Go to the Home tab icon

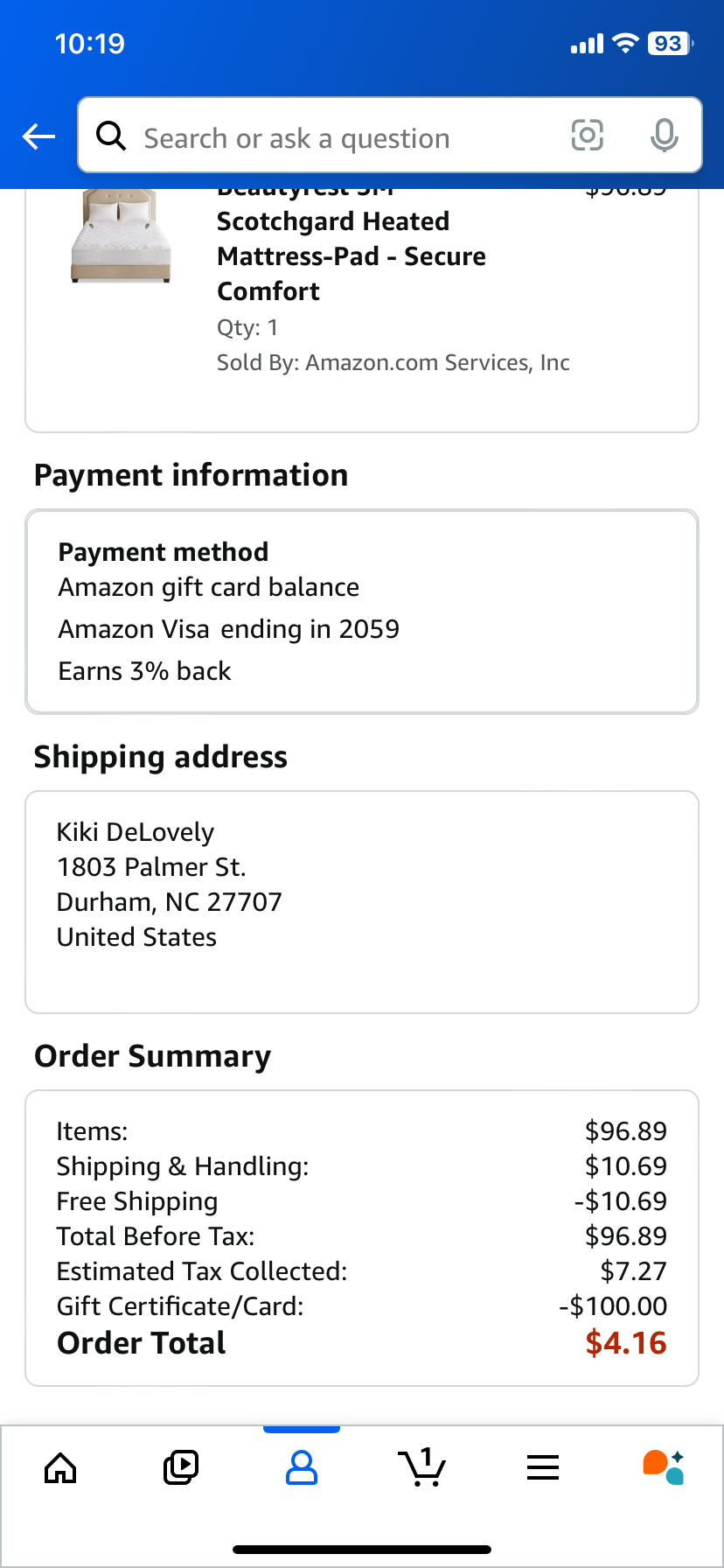60,1467
